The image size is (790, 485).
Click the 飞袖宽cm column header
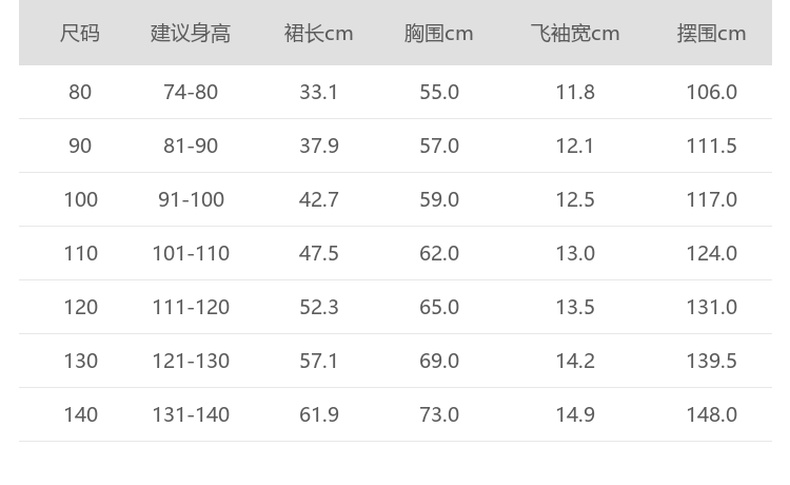(x=575, y=34)
